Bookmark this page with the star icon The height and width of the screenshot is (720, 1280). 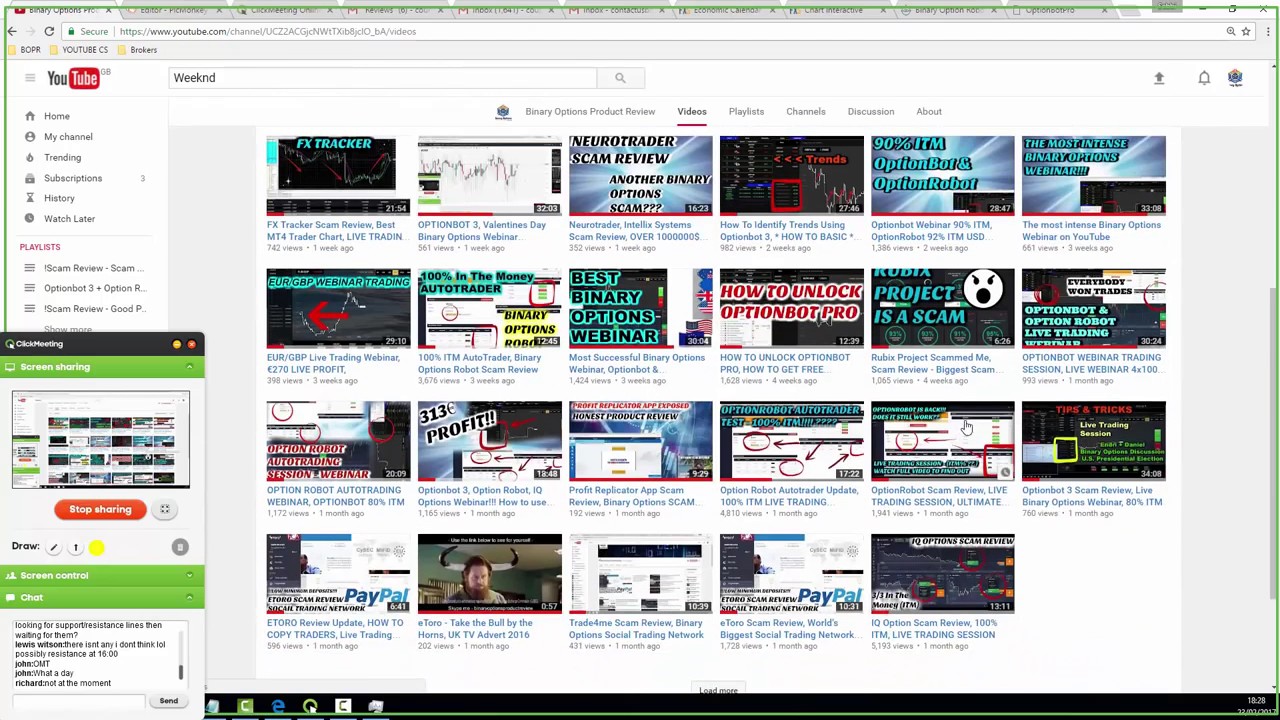(1246, 31)
